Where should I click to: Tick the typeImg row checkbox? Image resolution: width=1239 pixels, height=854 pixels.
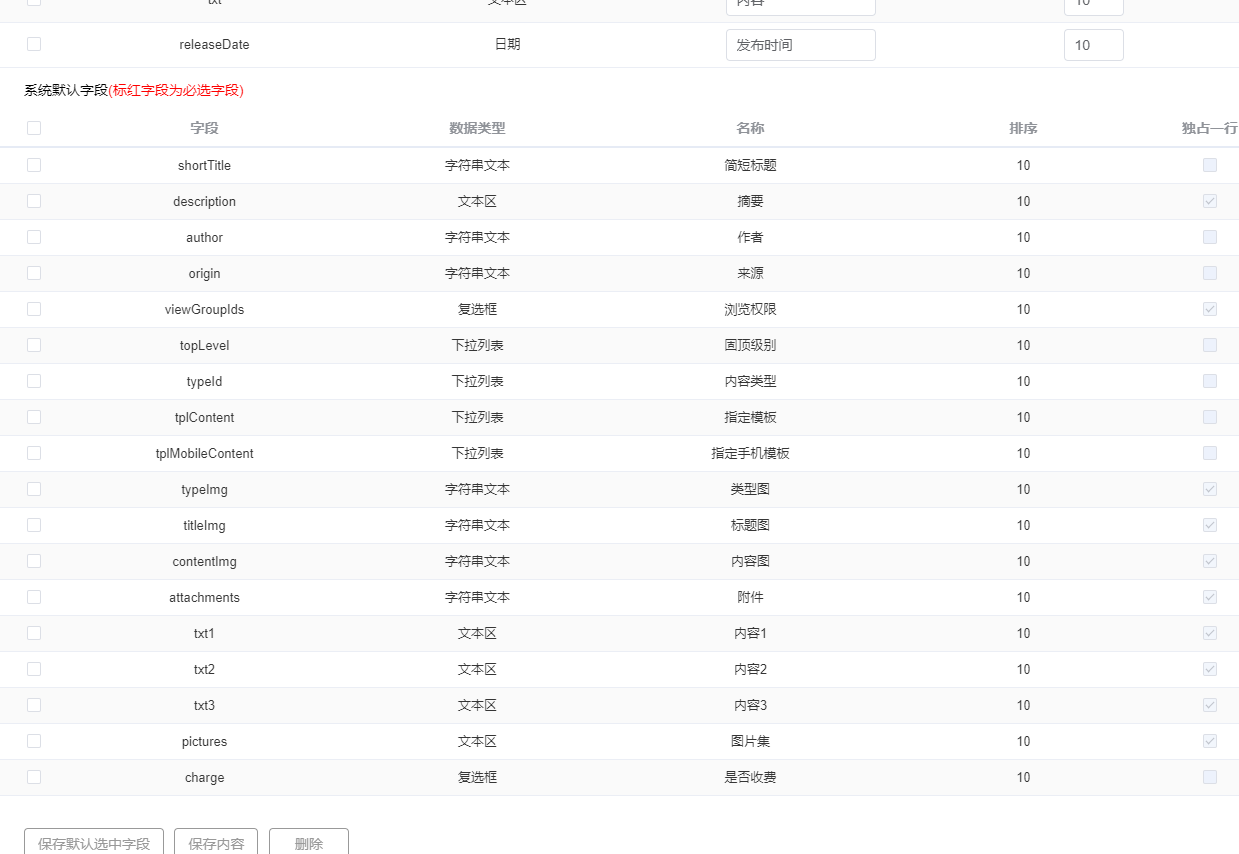pyautogui.click(x=34, y=489)
